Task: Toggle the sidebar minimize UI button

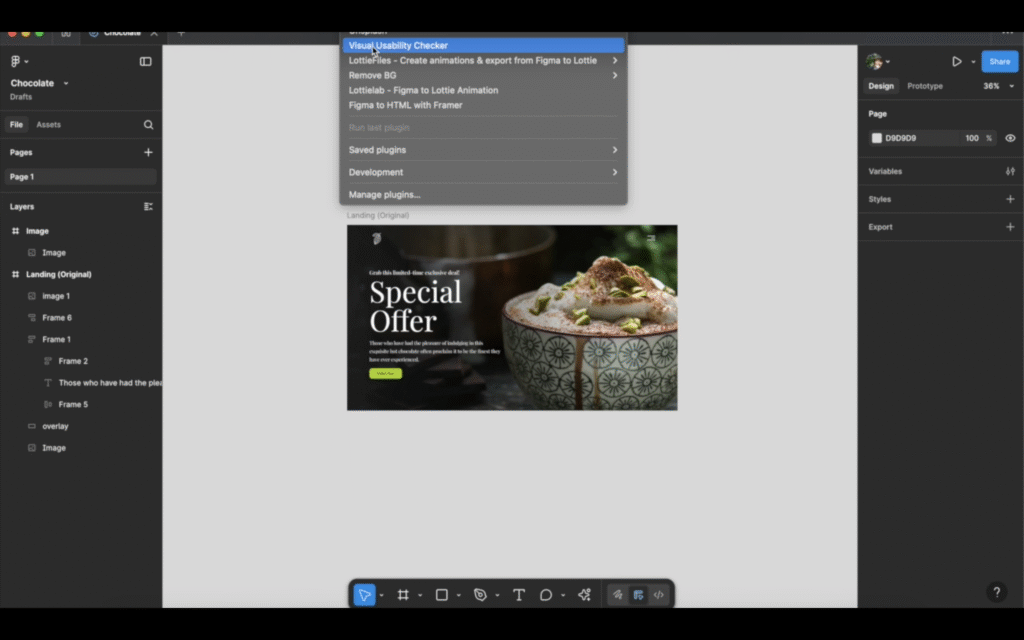Action: pyautogui.click(x=145, y=61)
